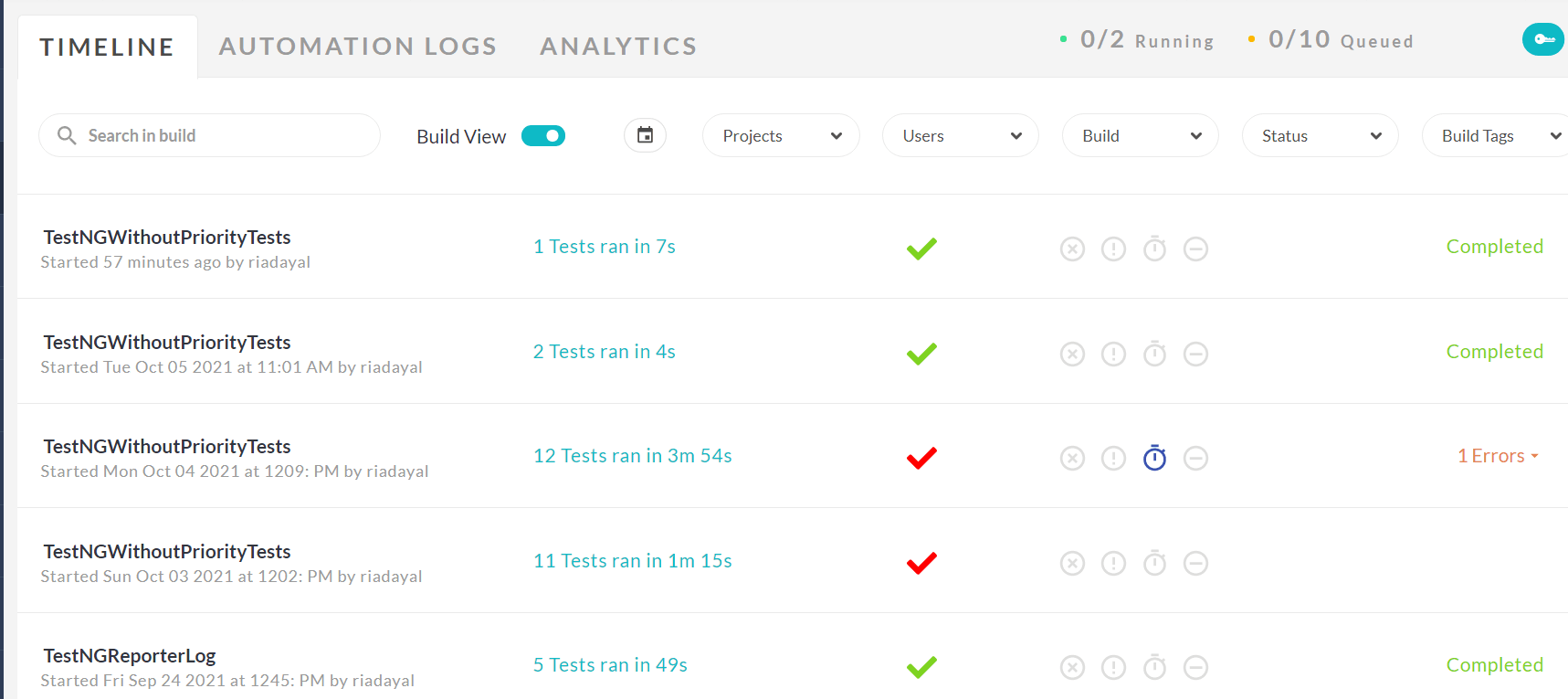Image resolution: width=1568 pixels, height=699 pixels.
Task: Expand the 1 Errors dropdown
Action: click(x=1498, y=456)
